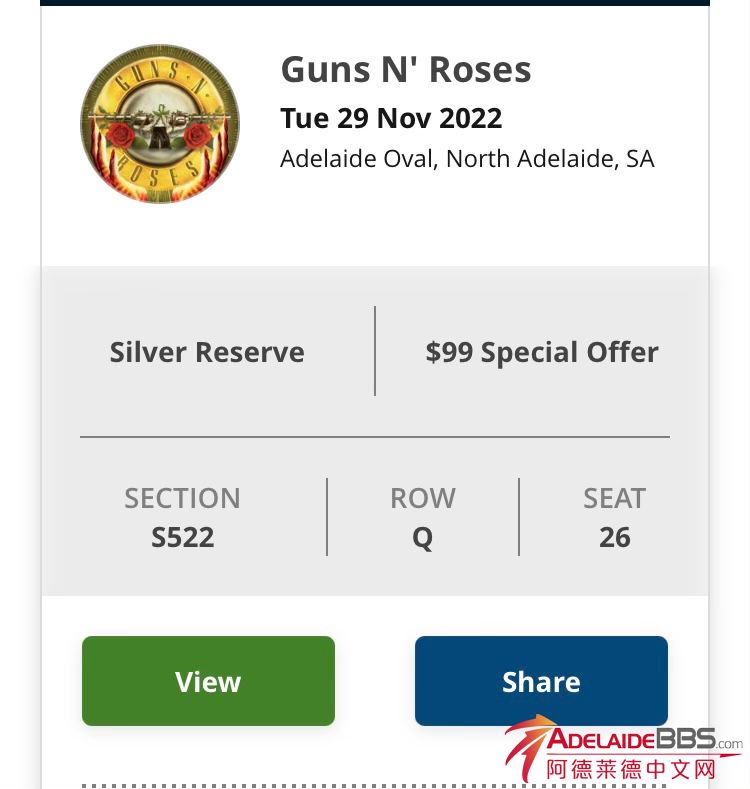Click the divider between Silver Reserve and offer
Screen dimensions: 750x789
375,351
